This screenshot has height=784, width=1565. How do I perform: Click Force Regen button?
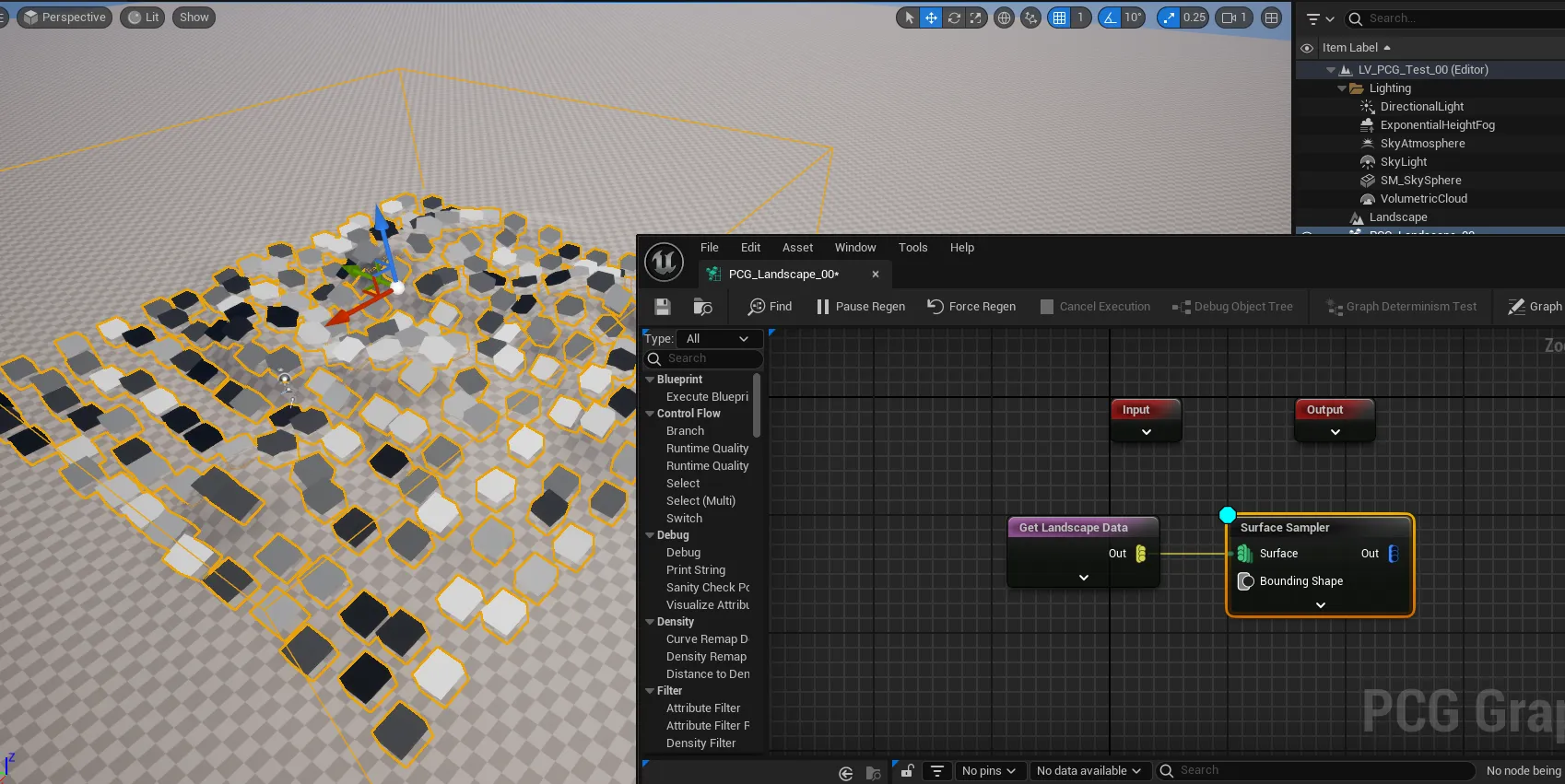pyautogui.click(x=971, y=307)
